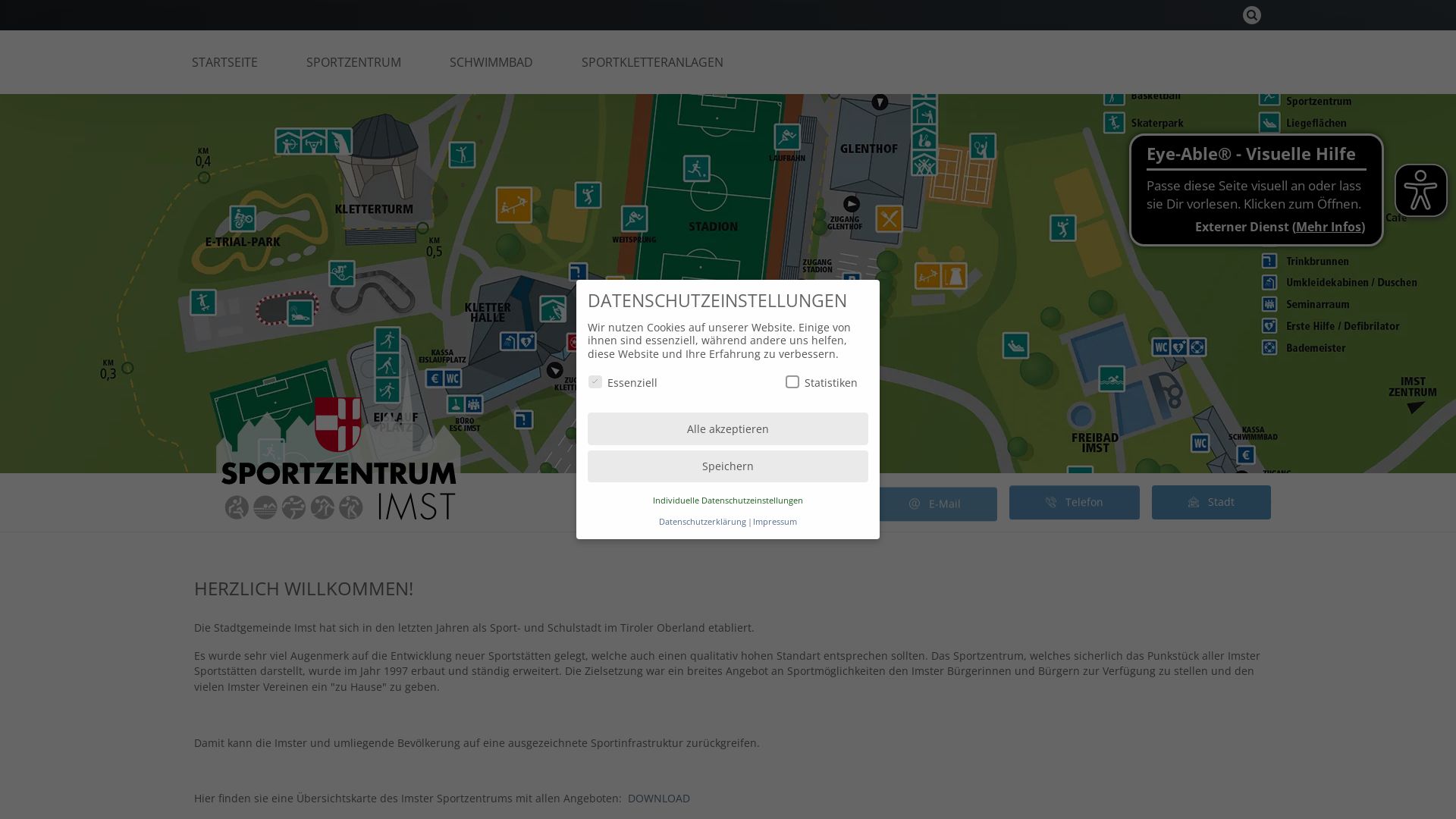Click the Stadt button
1456x819 pixels.
[x=1211, y=503]
